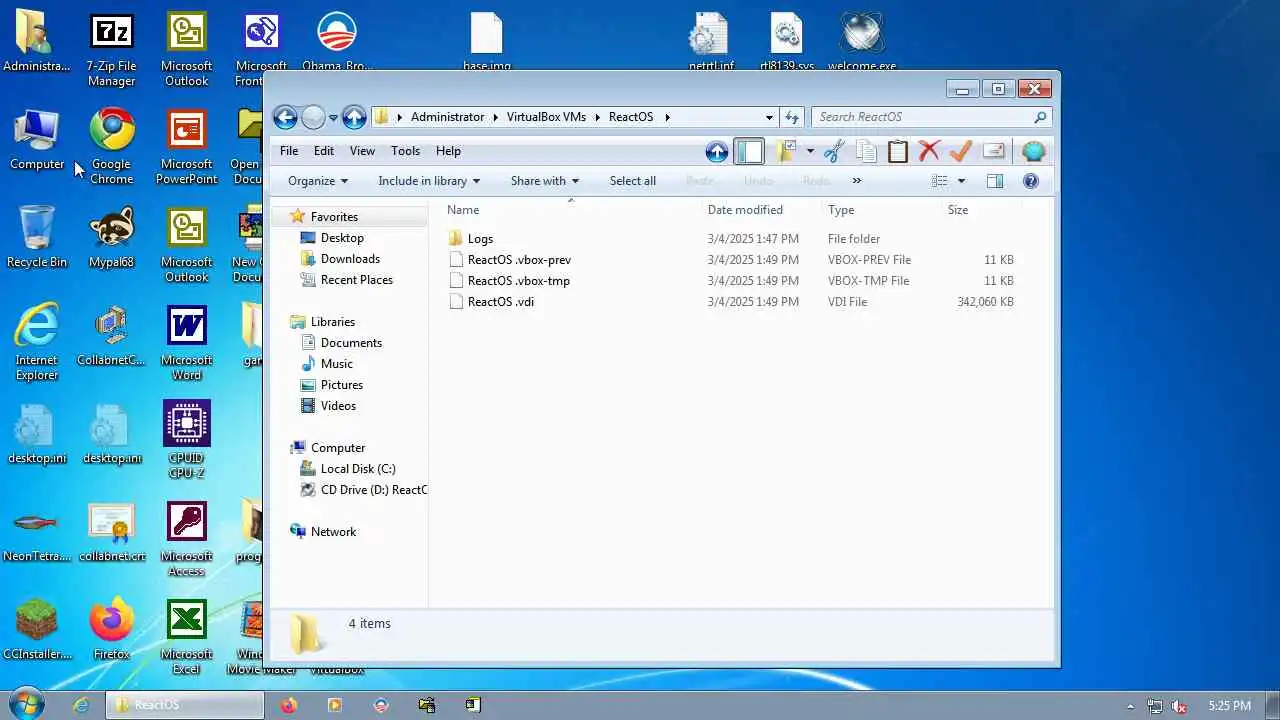Image resolution: width=1280 pixels, height=720 pixels.
Task: Click the envelope Email icon in toolbar
Action: (x=993, y=152)
